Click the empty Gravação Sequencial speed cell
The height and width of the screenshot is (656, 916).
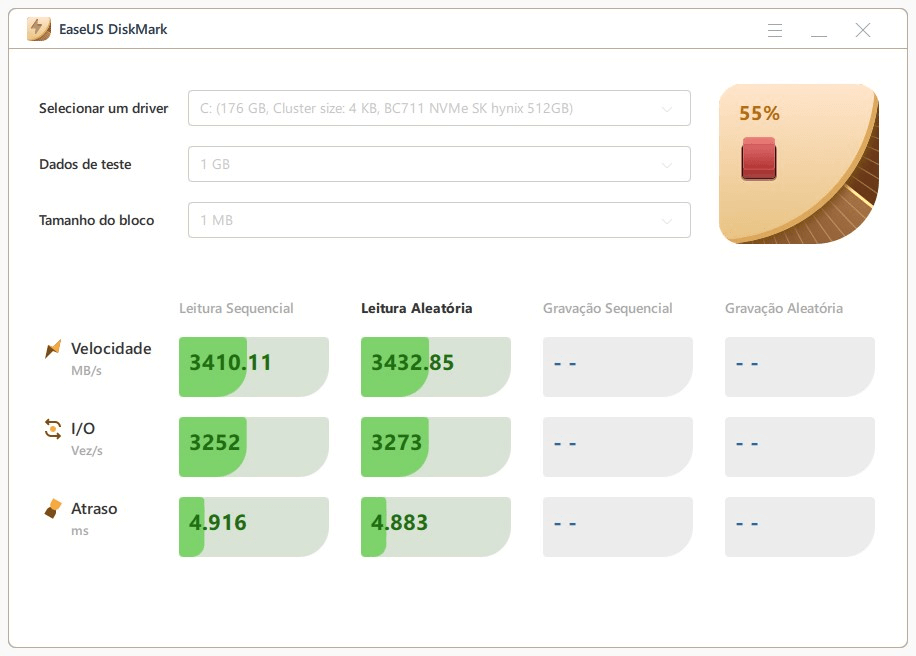[618, 367]
